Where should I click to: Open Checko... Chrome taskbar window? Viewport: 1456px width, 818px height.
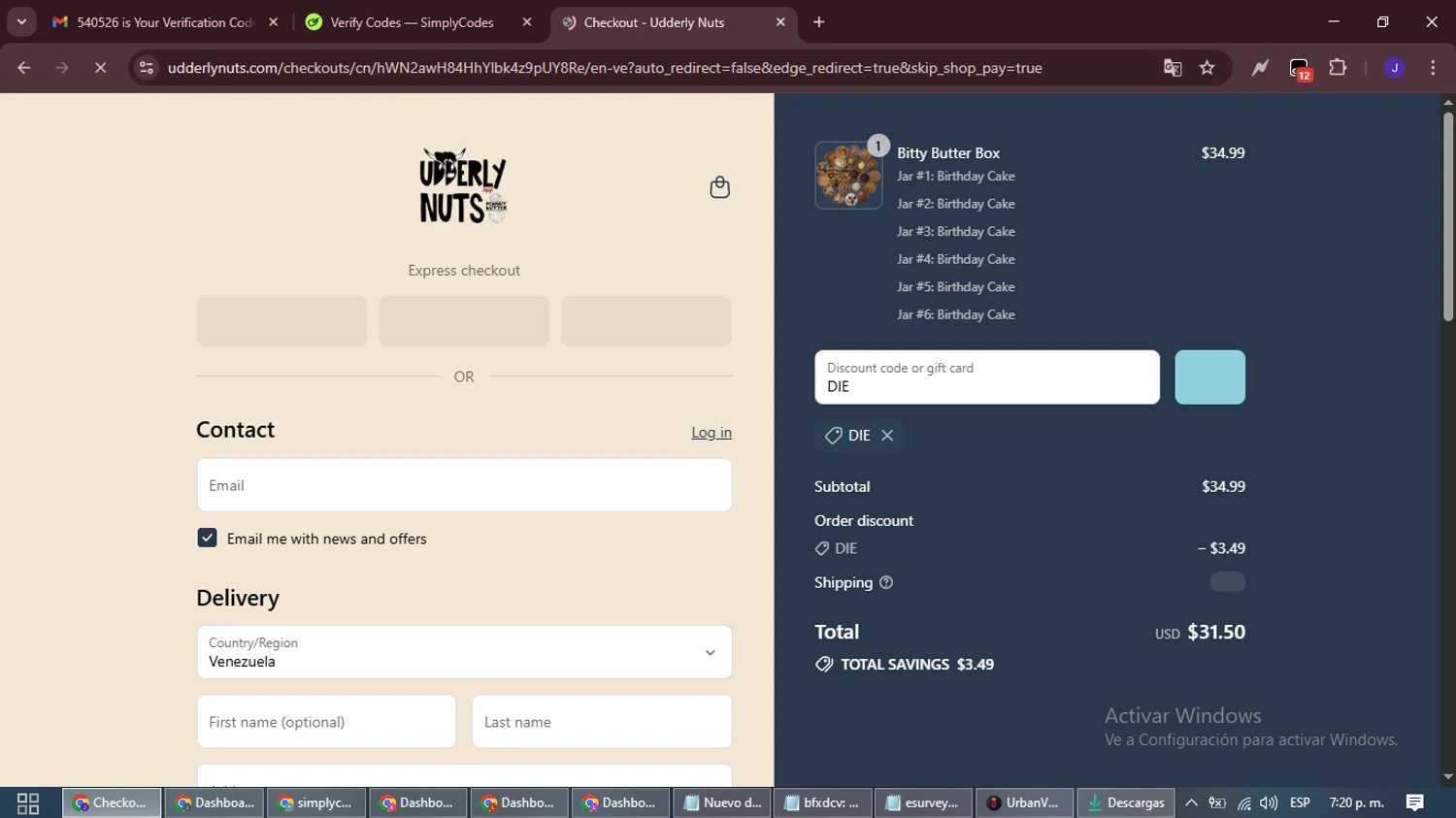coord(112,803)
